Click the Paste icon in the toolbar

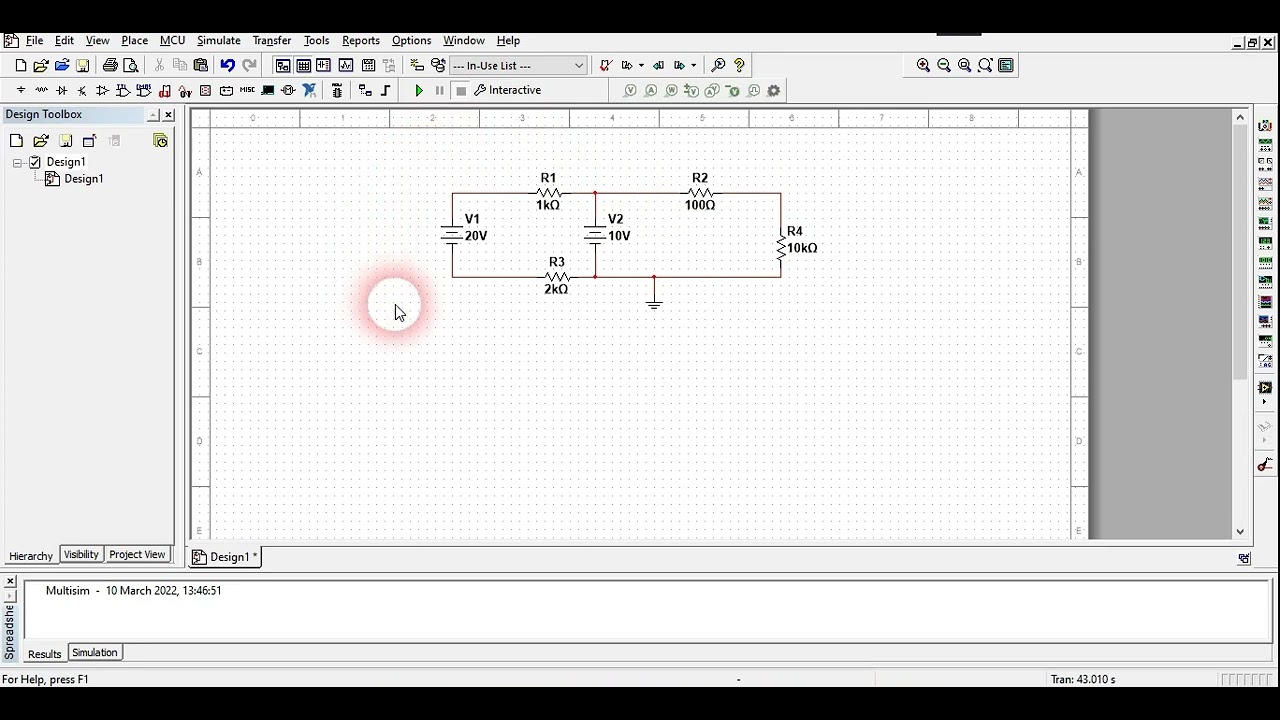click(201, 65)
